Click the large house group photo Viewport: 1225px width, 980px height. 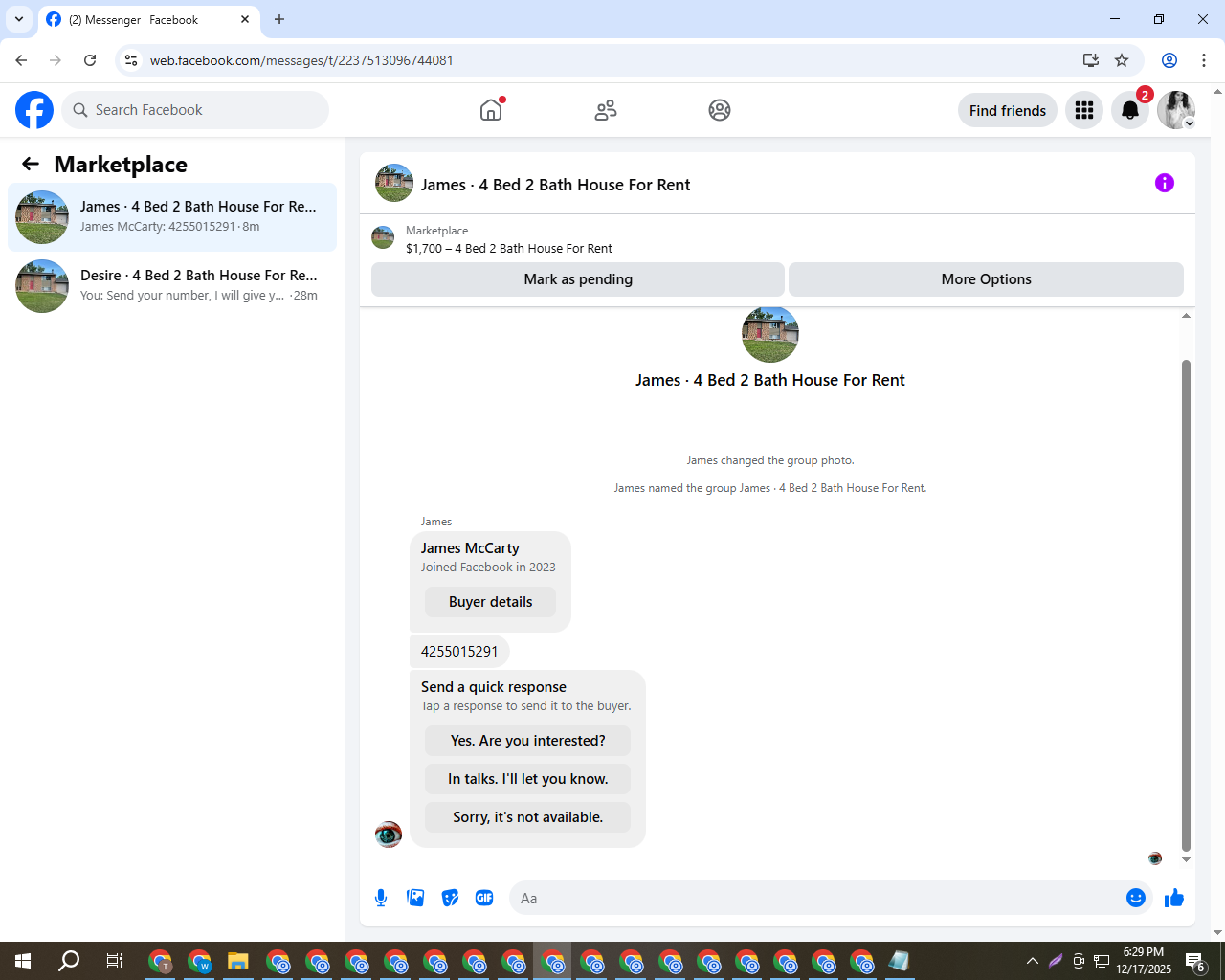coord(770,334)
